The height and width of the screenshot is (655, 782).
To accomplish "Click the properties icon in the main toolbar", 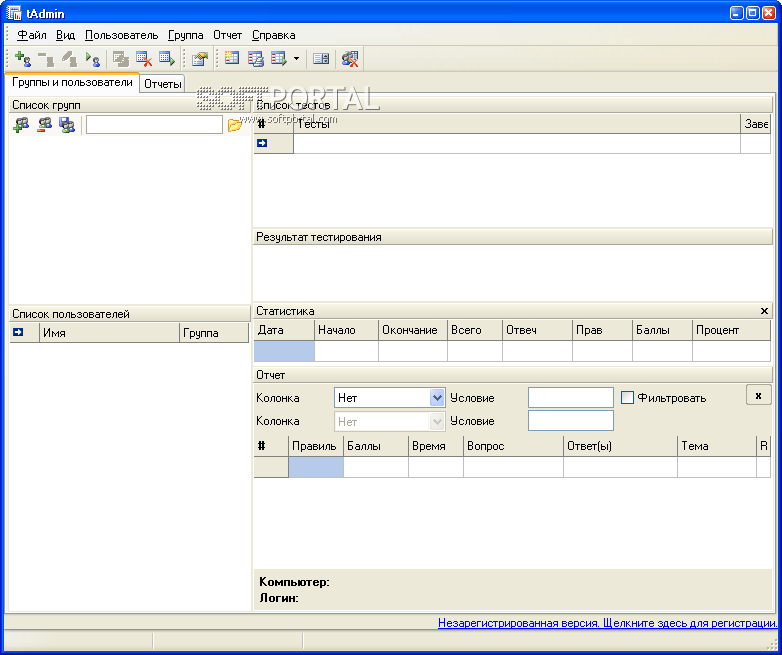I will (199, 59).
